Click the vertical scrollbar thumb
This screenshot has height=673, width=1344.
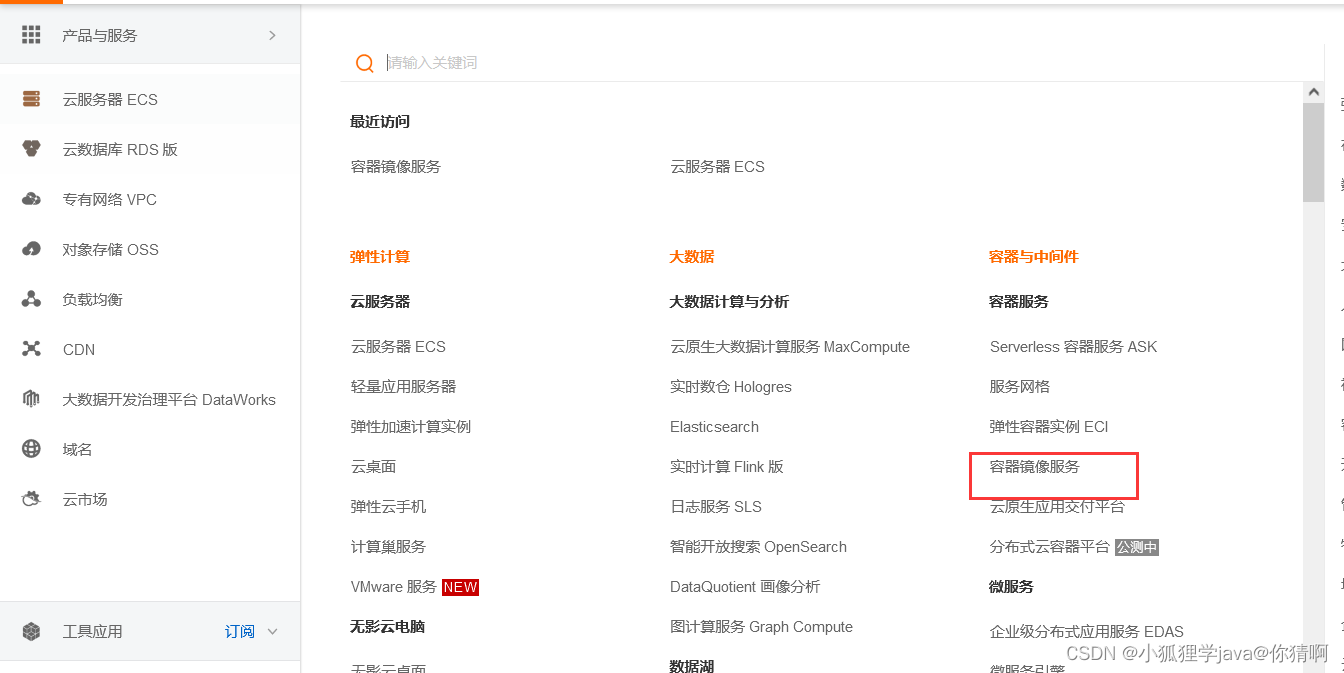1313,152
